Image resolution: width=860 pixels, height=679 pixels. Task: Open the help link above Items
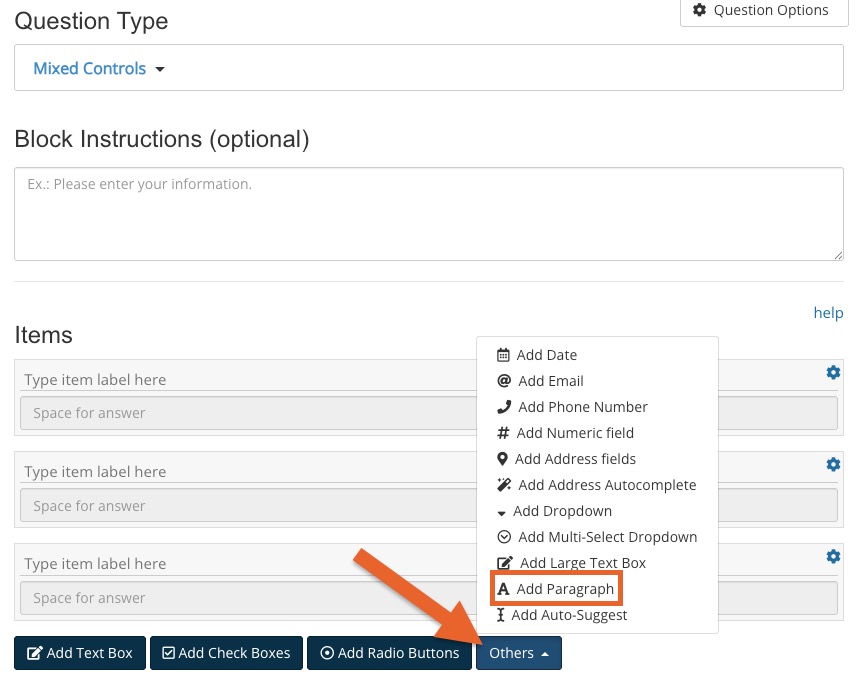pyautogui.click(x=828, y=313)
